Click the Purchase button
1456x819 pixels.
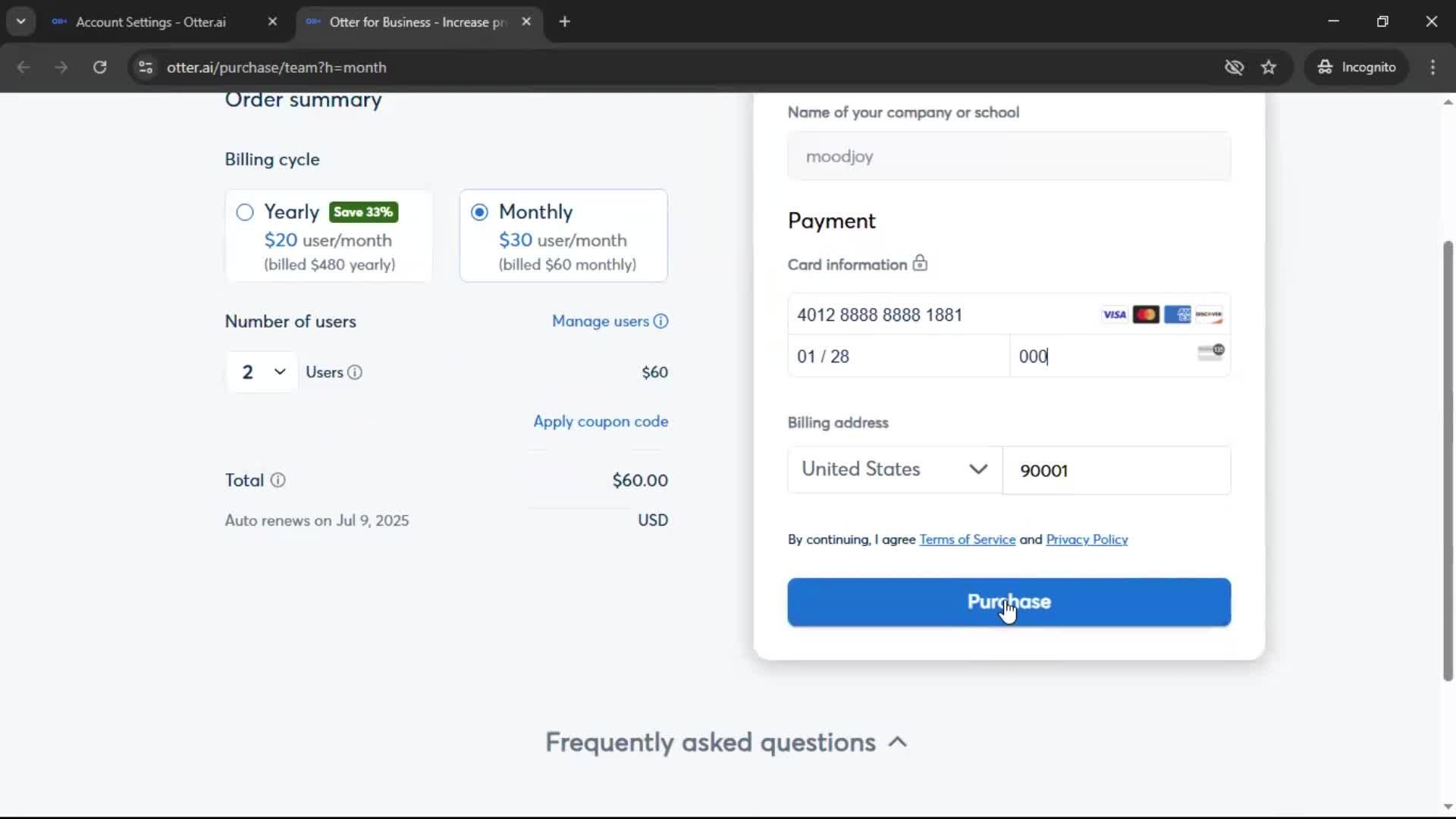tap(1009, 602)
